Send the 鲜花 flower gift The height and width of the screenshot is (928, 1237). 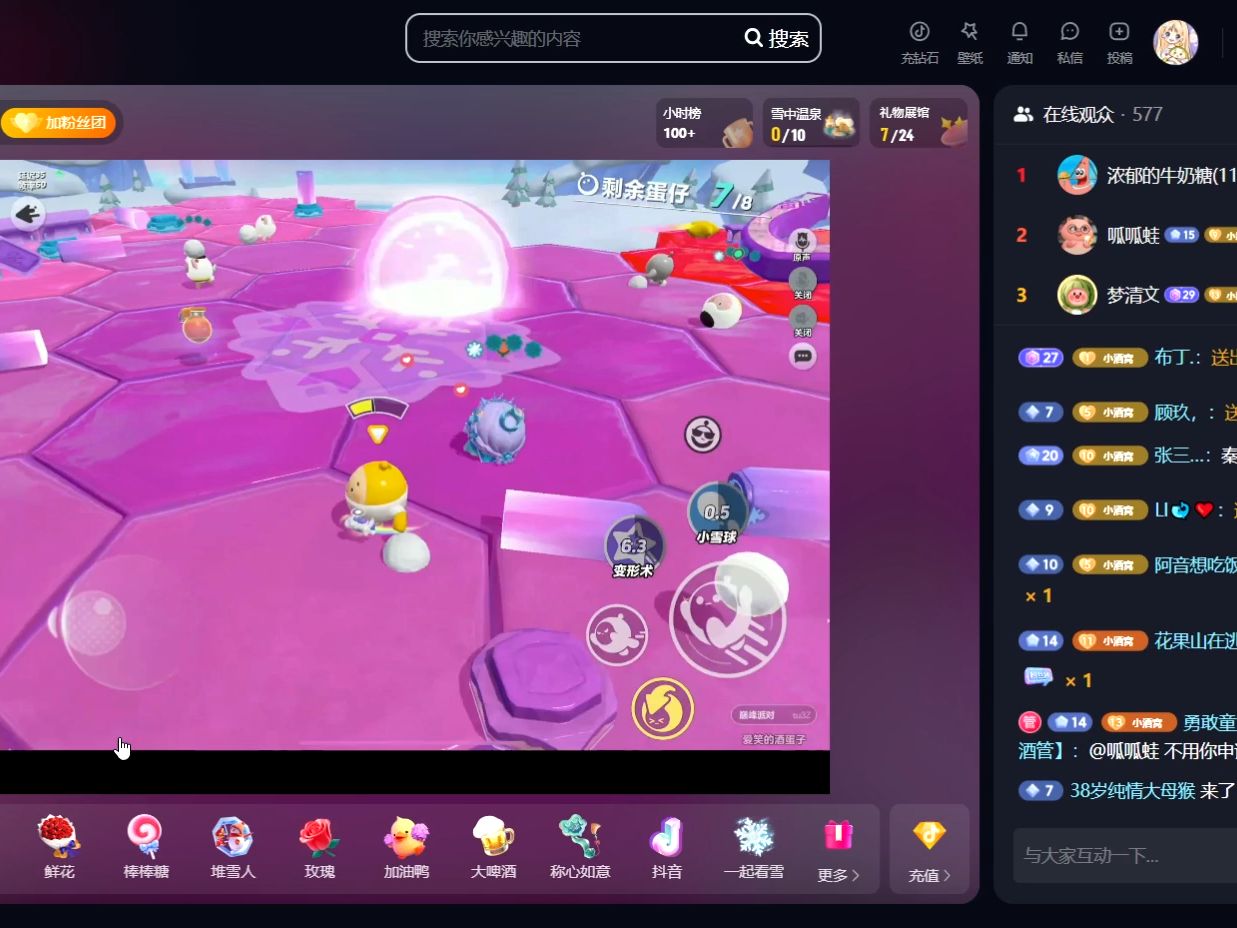click(x=59, y=847)
